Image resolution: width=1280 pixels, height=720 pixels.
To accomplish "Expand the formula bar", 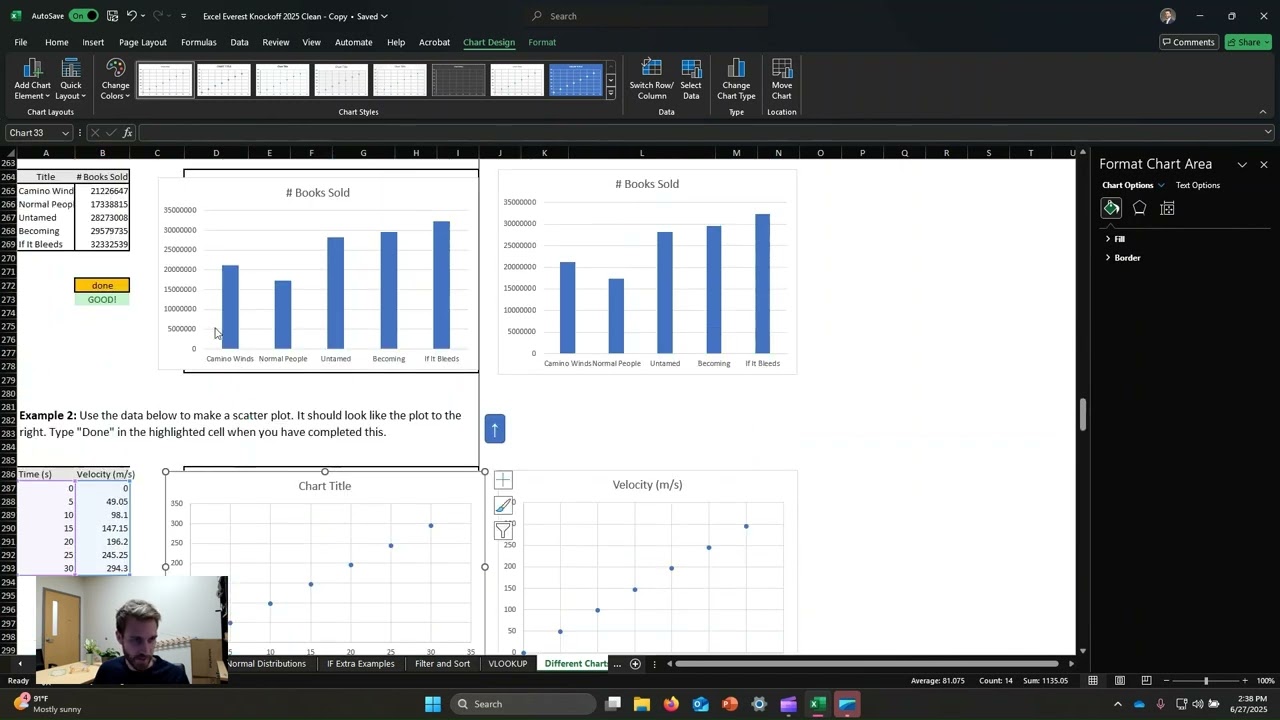I will tap(1268, 132).
